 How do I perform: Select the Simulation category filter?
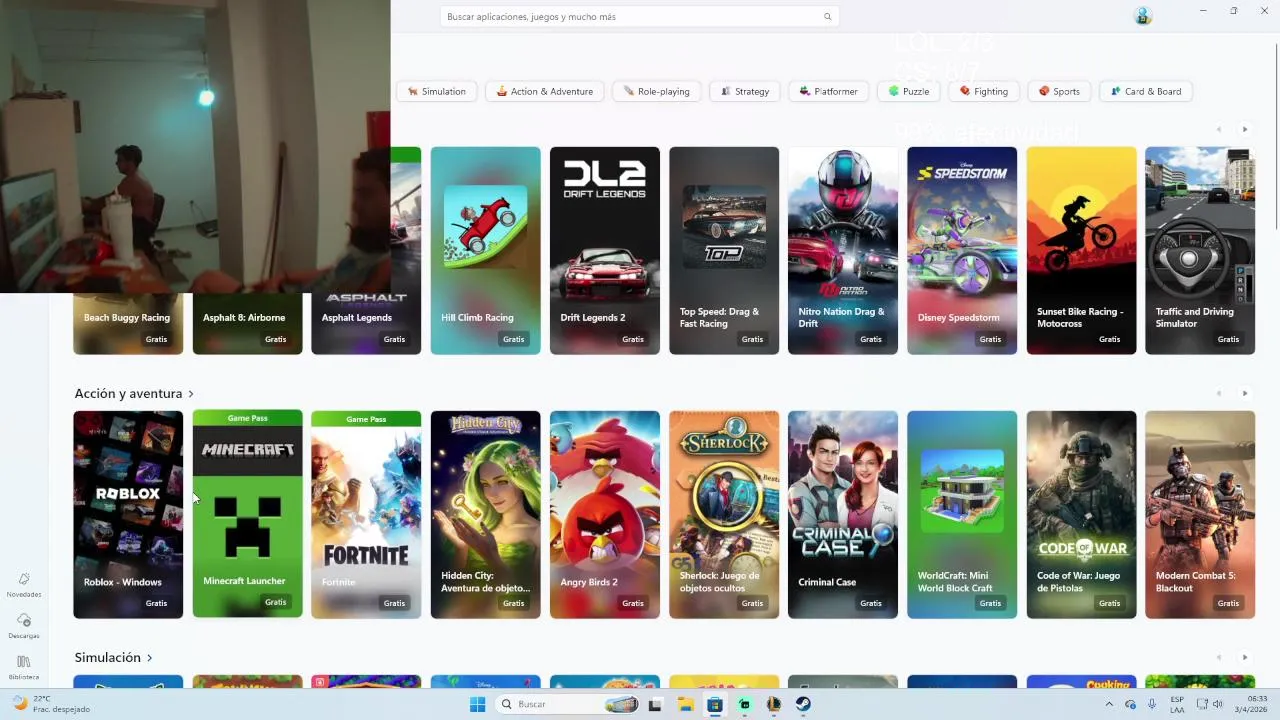pos(437,91)
